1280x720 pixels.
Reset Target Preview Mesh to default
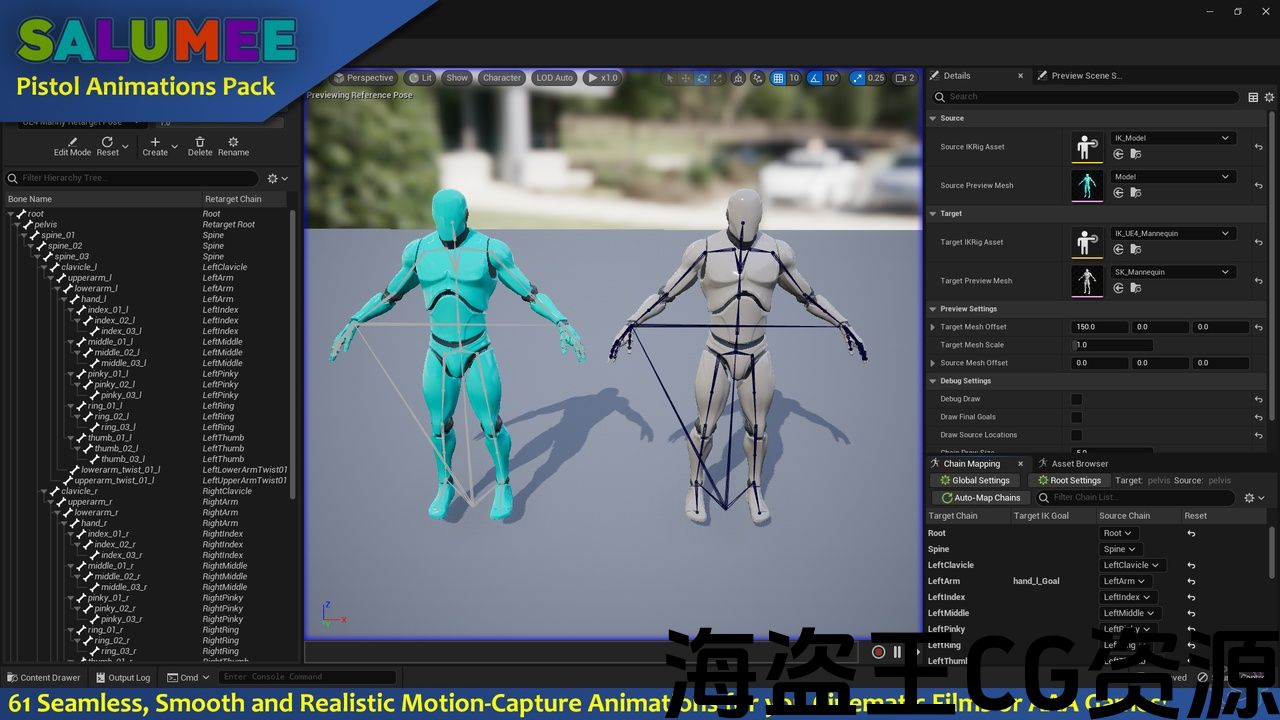tap(1258, 281)
